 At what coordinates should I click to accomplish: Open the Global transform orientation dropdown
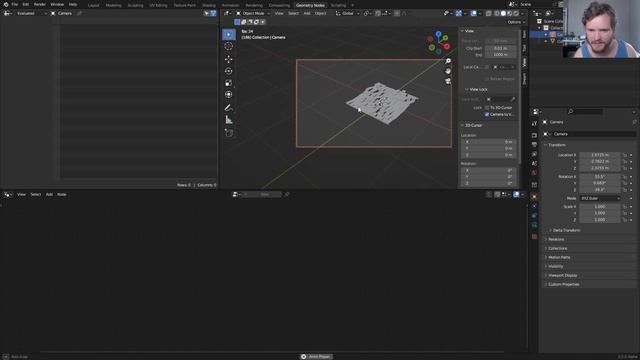point(348,13)
